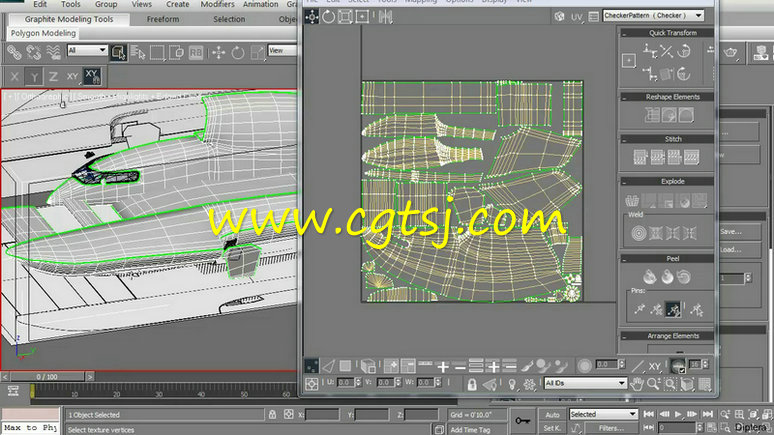The width and height of the screenshot is (774, 435).
Task: Click Set Key large key button
Action: click(x=523, y=421)
